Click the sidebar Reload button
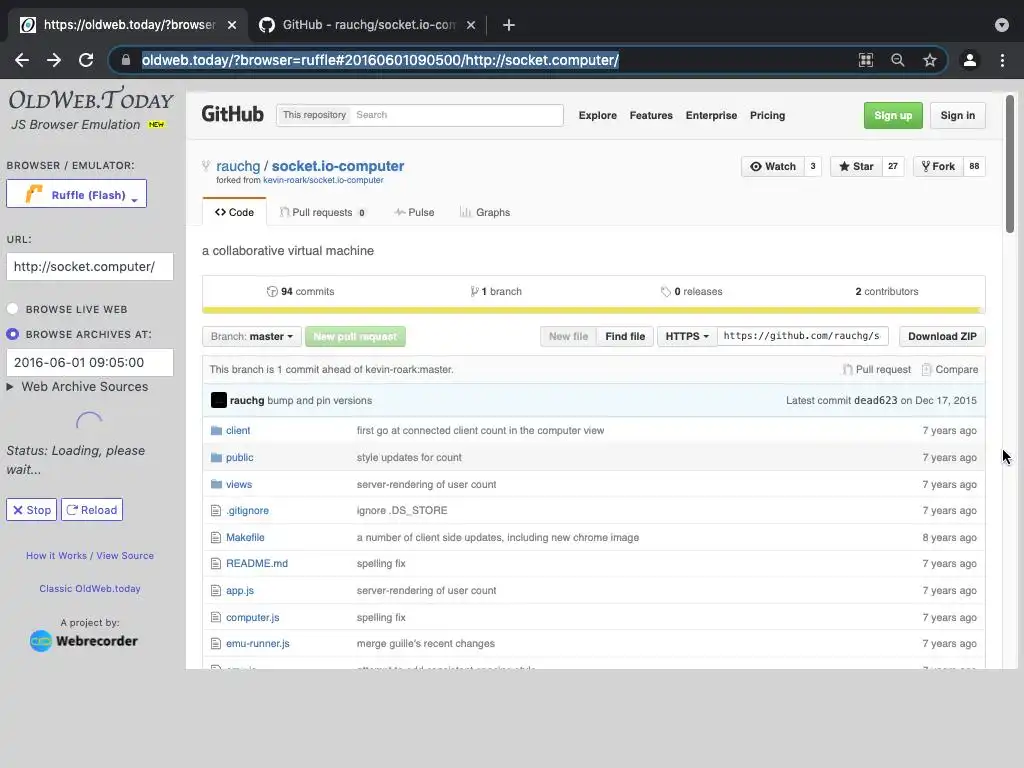This screenshot has height=768, width=1024. (x=92, y=510)
